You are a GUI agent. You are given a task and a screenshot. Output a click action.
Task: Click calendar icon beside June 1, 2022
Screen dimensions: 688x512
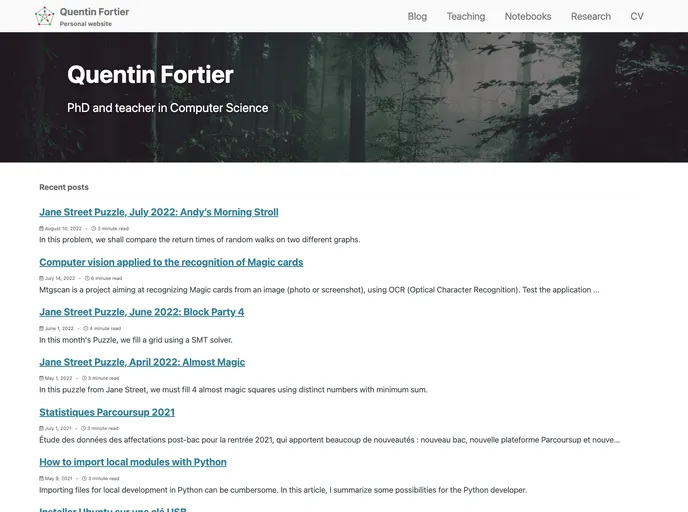[42, 328]
